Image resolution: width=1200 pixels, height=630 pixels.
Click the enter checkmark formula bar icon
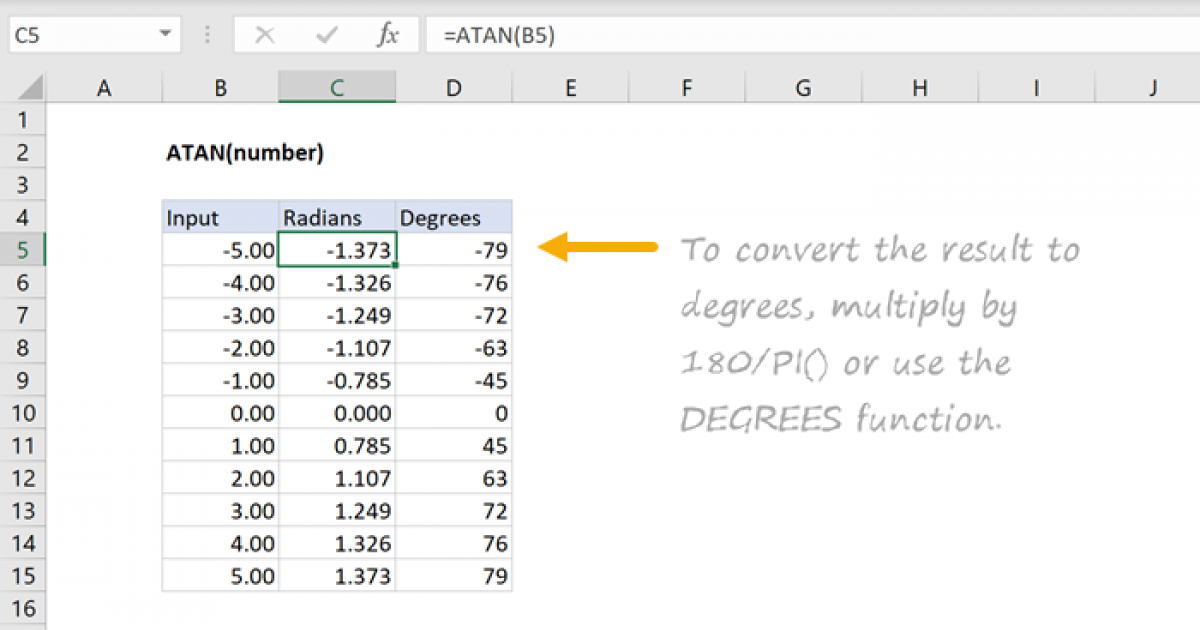(326, 36)
